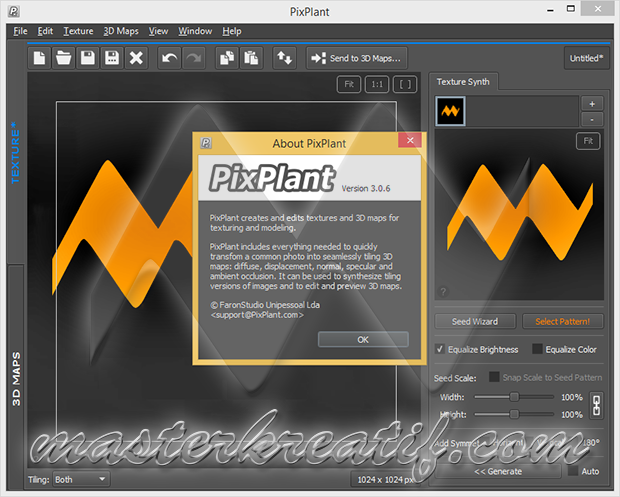Open the Untitled* document button
This screenshot has width=620, height=497.
586,58
